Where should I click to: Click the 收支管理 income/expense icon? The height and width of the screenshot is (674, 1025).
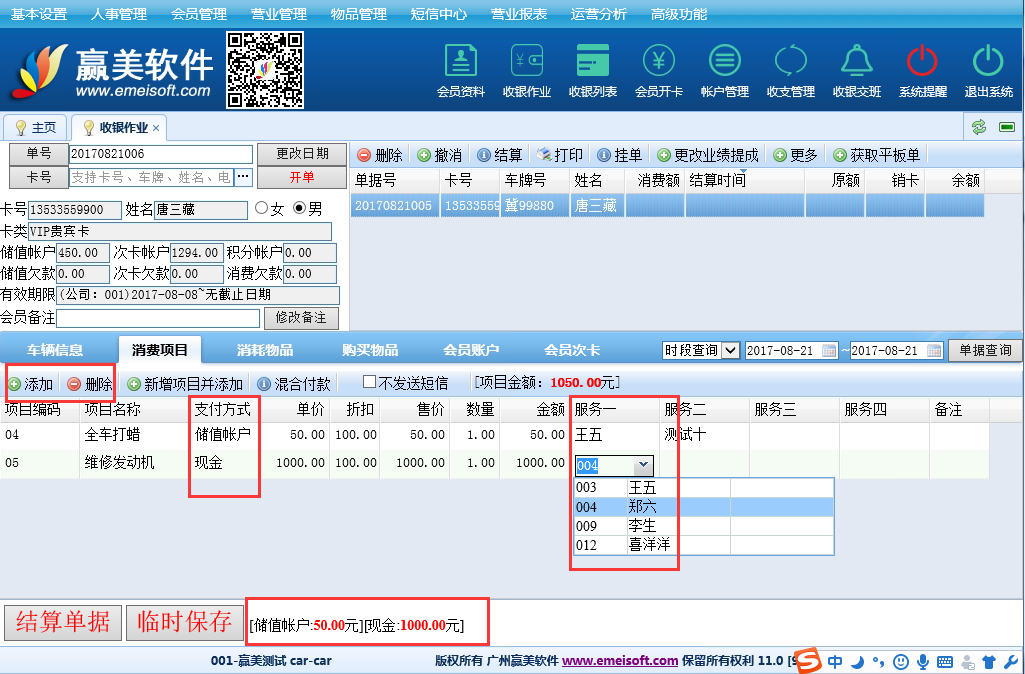point(790,70)
